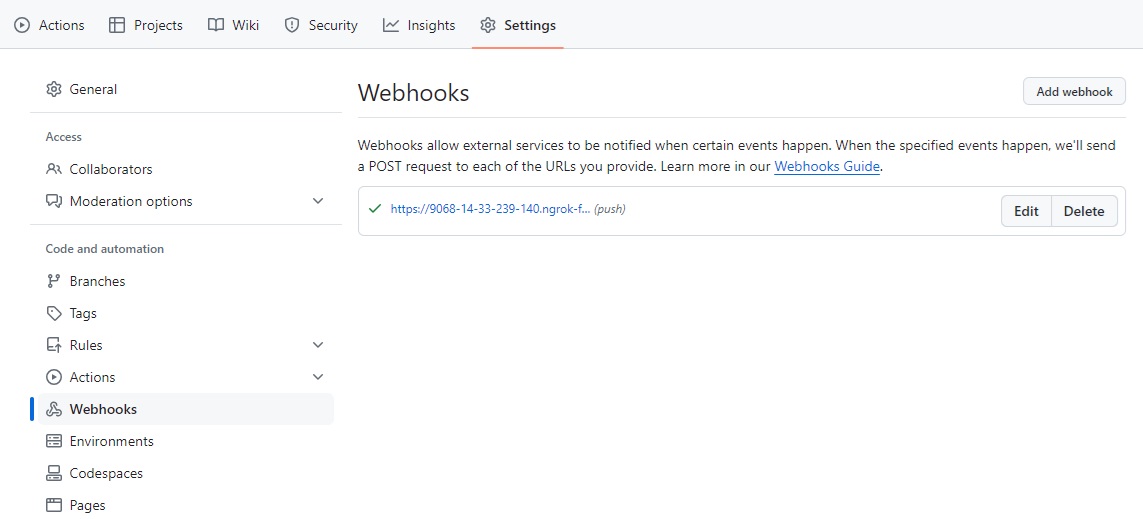Image resolution: width=1143 pixels, height=519 pixels.
Task: Click the Moderation options comment icon
Action: 54,201
